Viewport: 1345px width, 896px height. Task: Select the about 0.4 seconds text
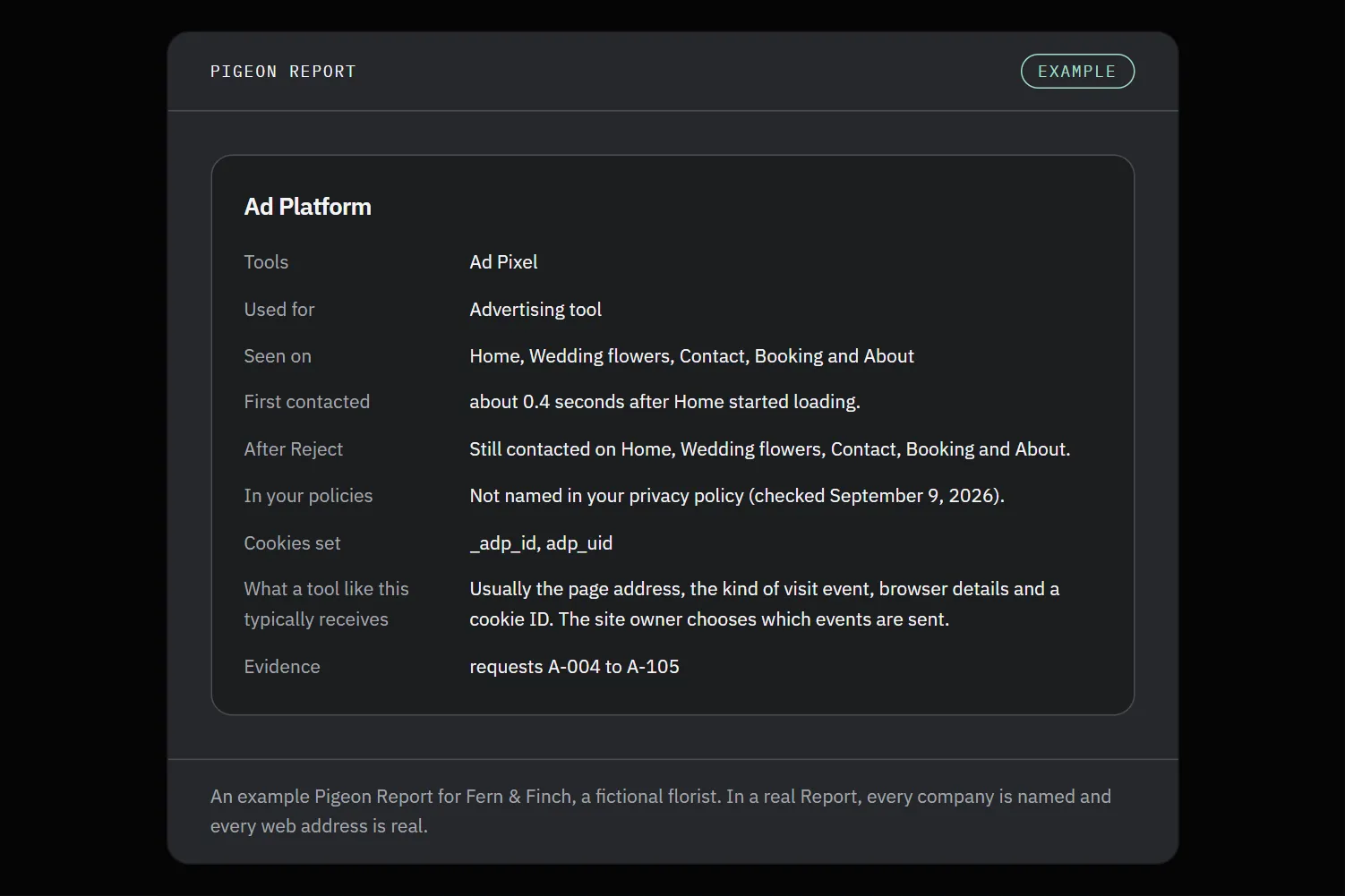664,402
